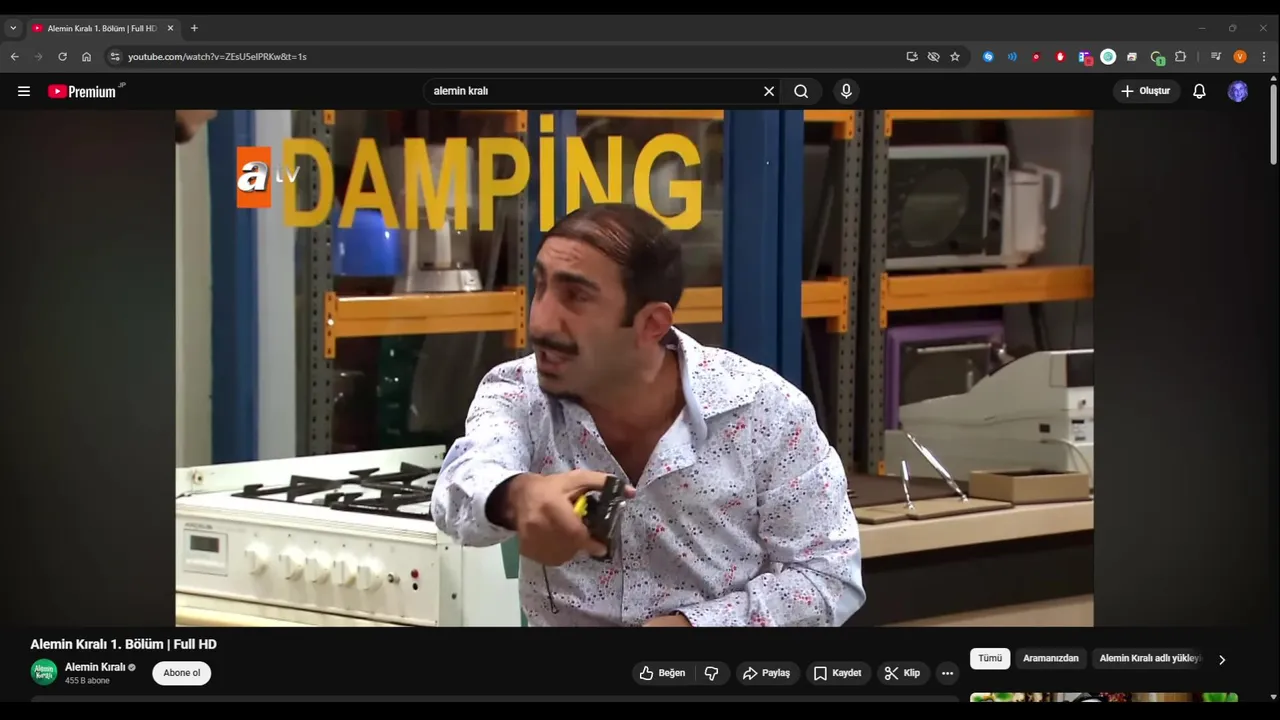
Task: Open the red stop-hand blocker extension
Action: point(1060,57)
